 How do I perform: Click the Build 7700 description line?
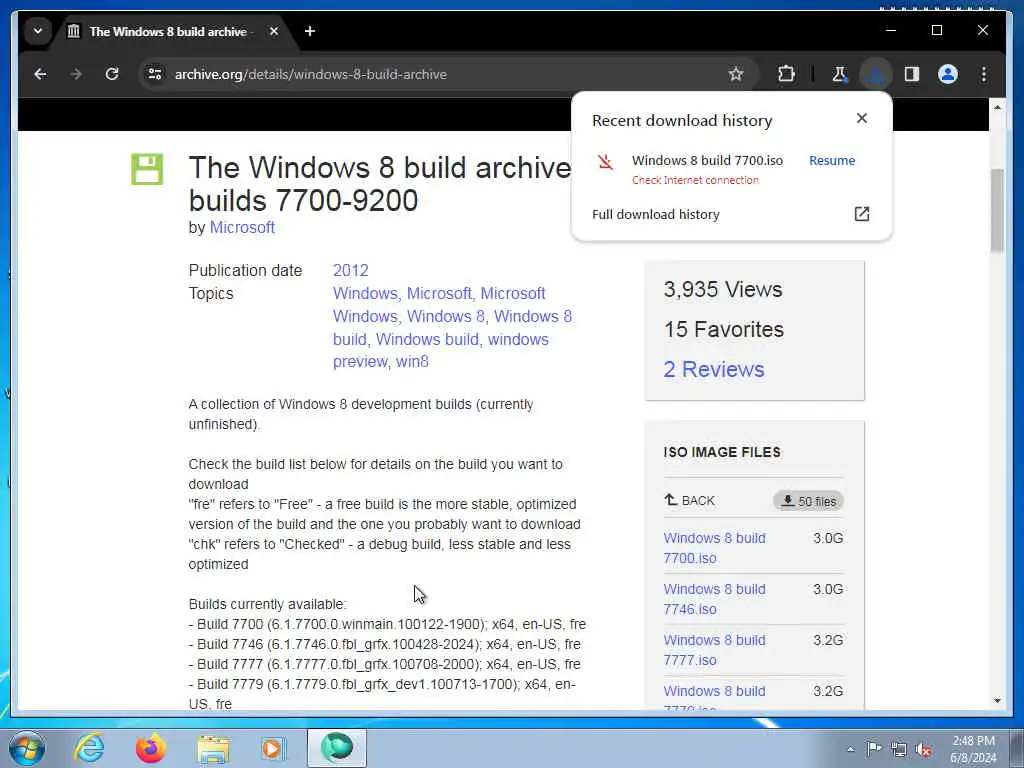(387, 624)
